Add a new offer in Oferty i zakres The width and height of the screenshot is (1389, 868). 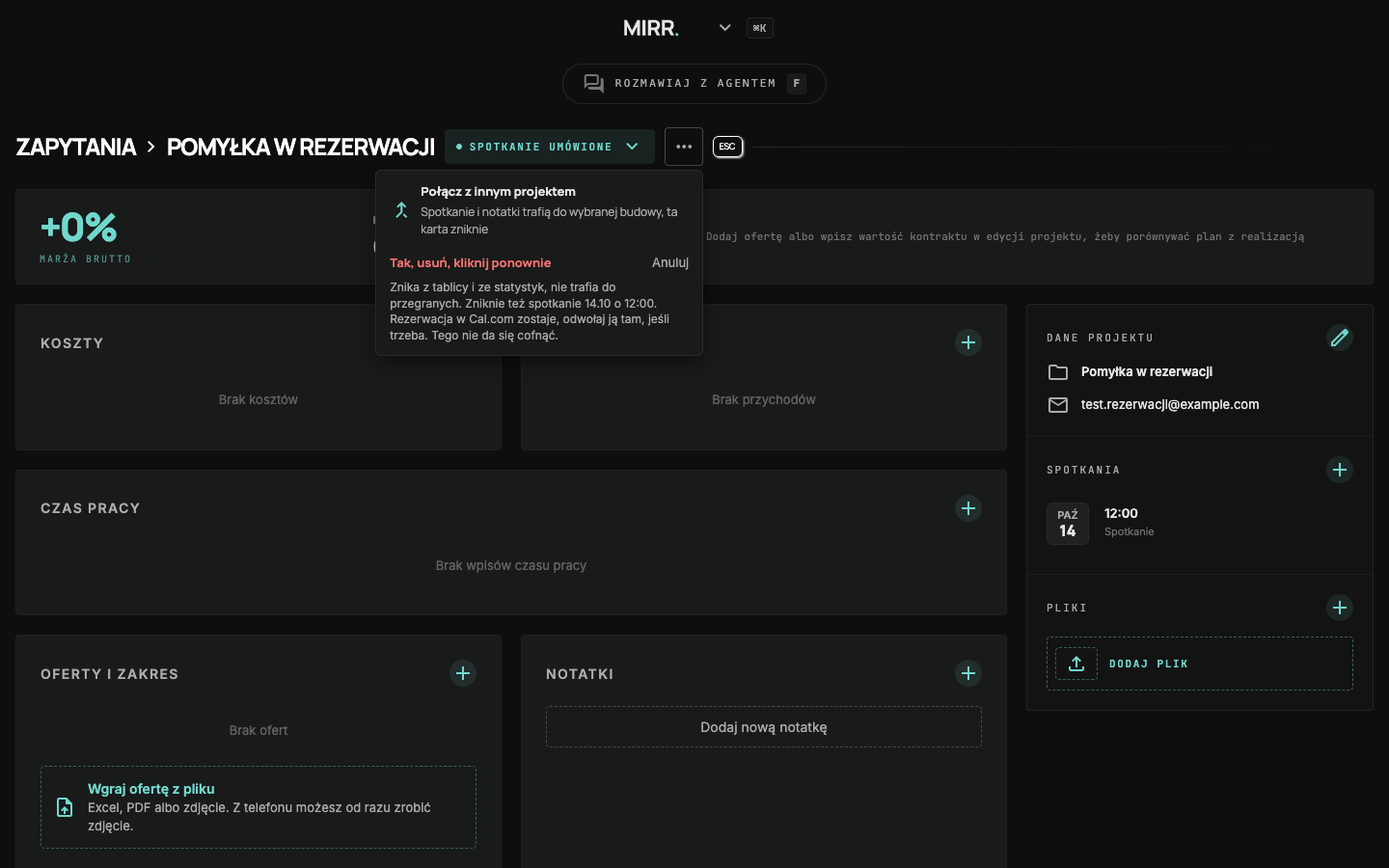click(x=463, y=673)
